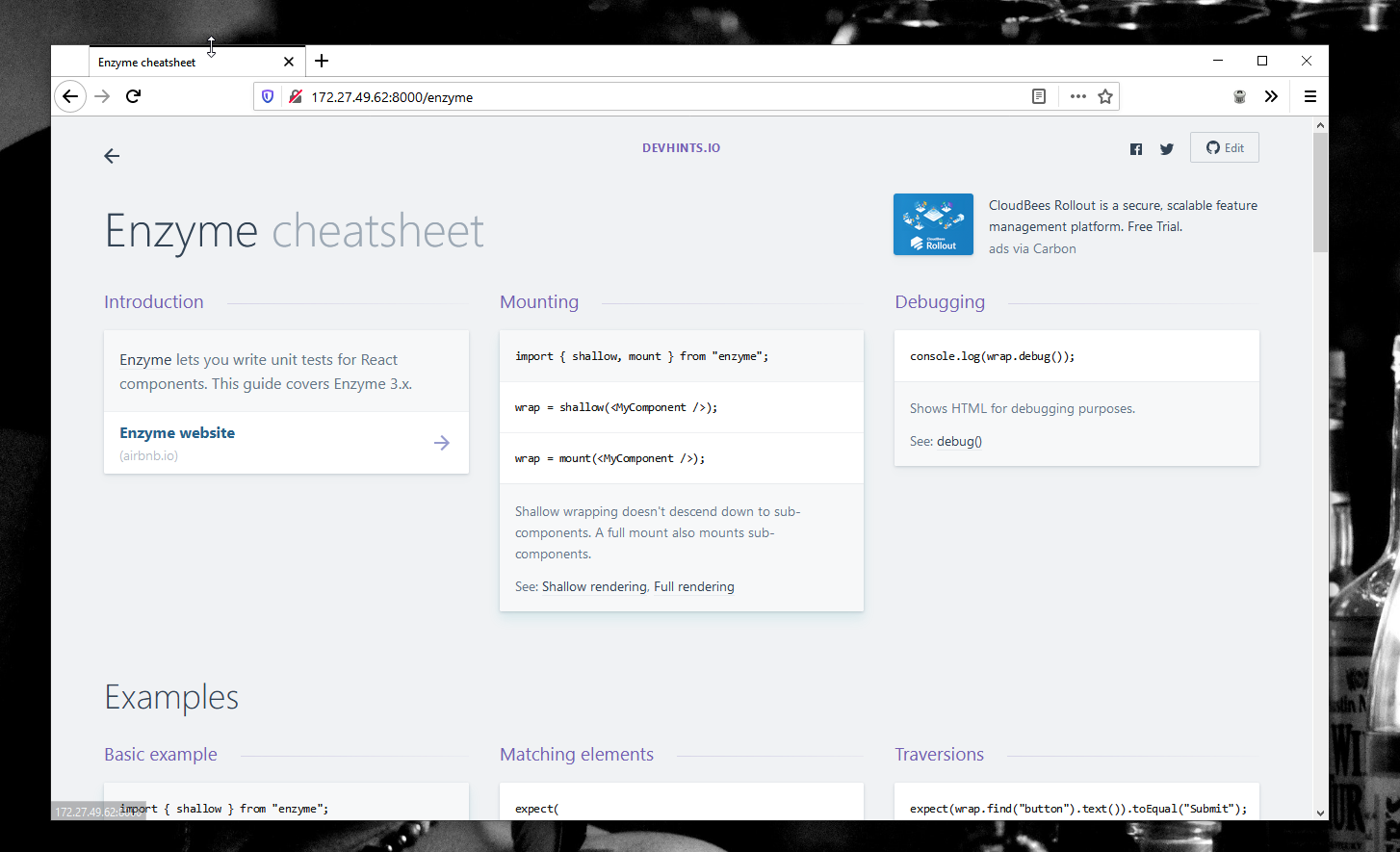Click the CloudBees Rollout ad image
Screen dimensions: 1400x852
point(933,224)
